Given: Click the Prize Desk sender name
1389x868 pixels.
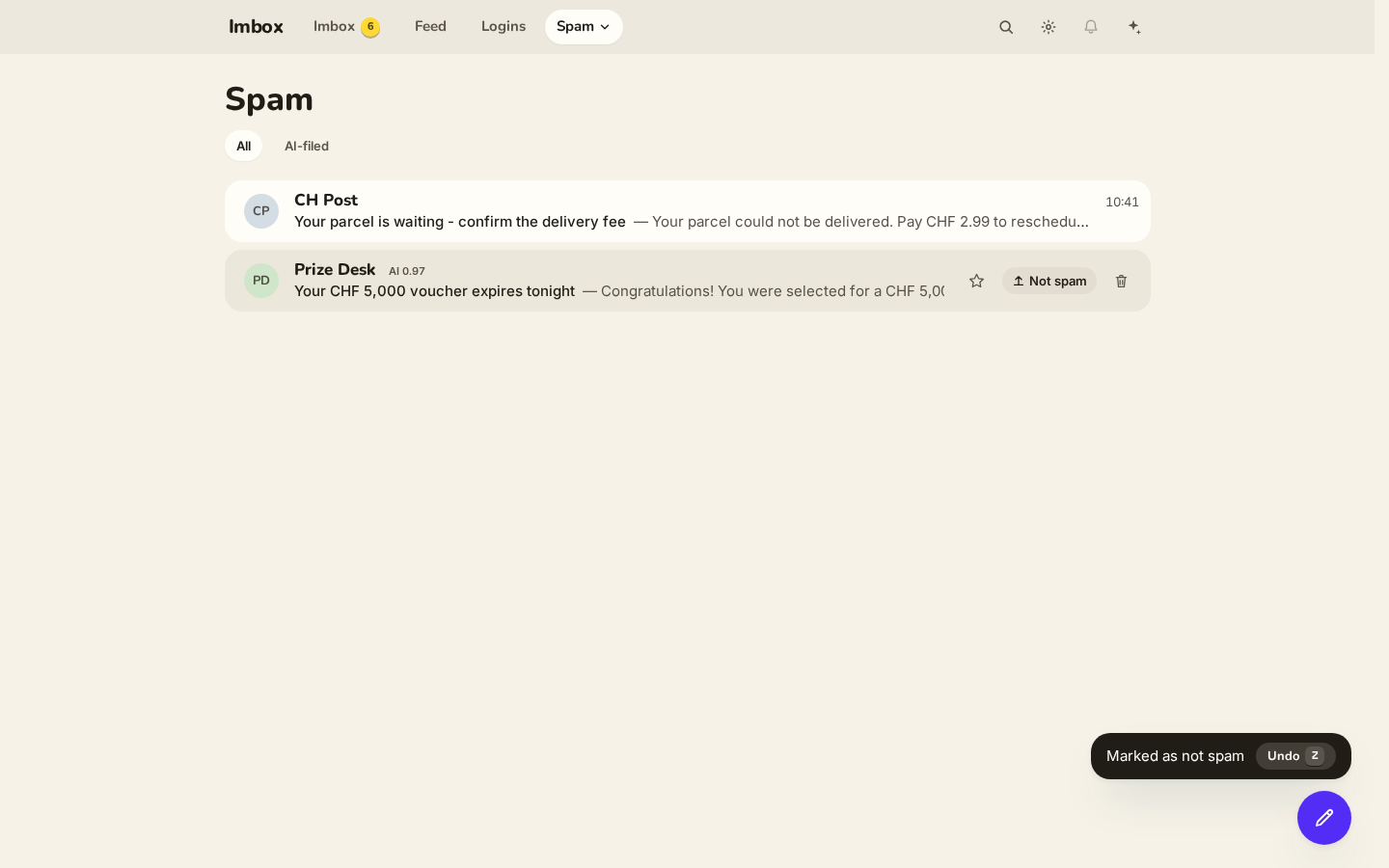Looking at the screenshot, I should pyautogui.click(x=335, y=270).
